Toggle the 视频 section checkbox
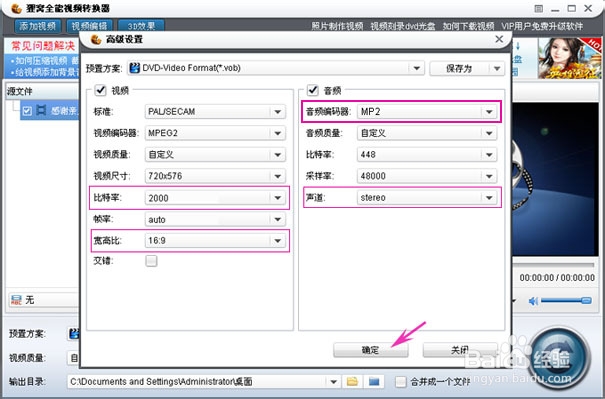The height and width of the screenshot is (399, 605). coord(100,90)
